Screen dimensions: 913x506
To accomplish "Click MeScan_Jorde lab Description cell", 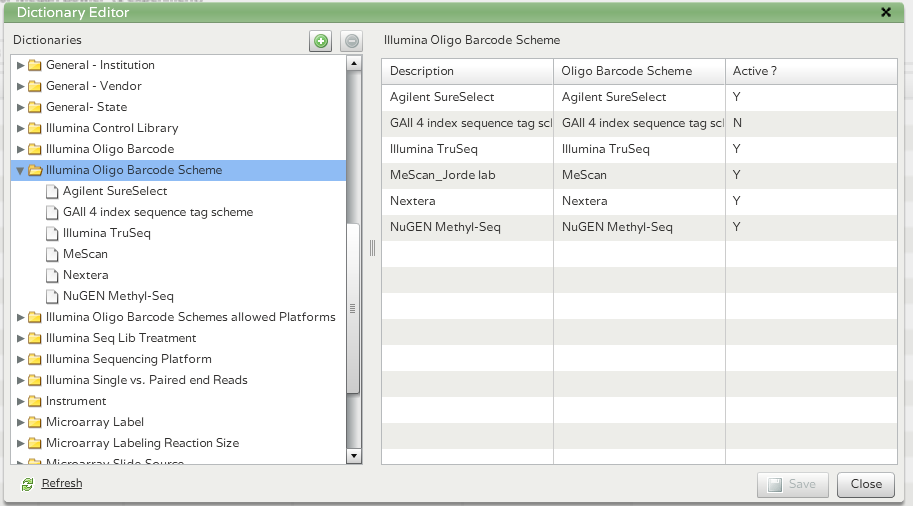I will coord(468,175).
